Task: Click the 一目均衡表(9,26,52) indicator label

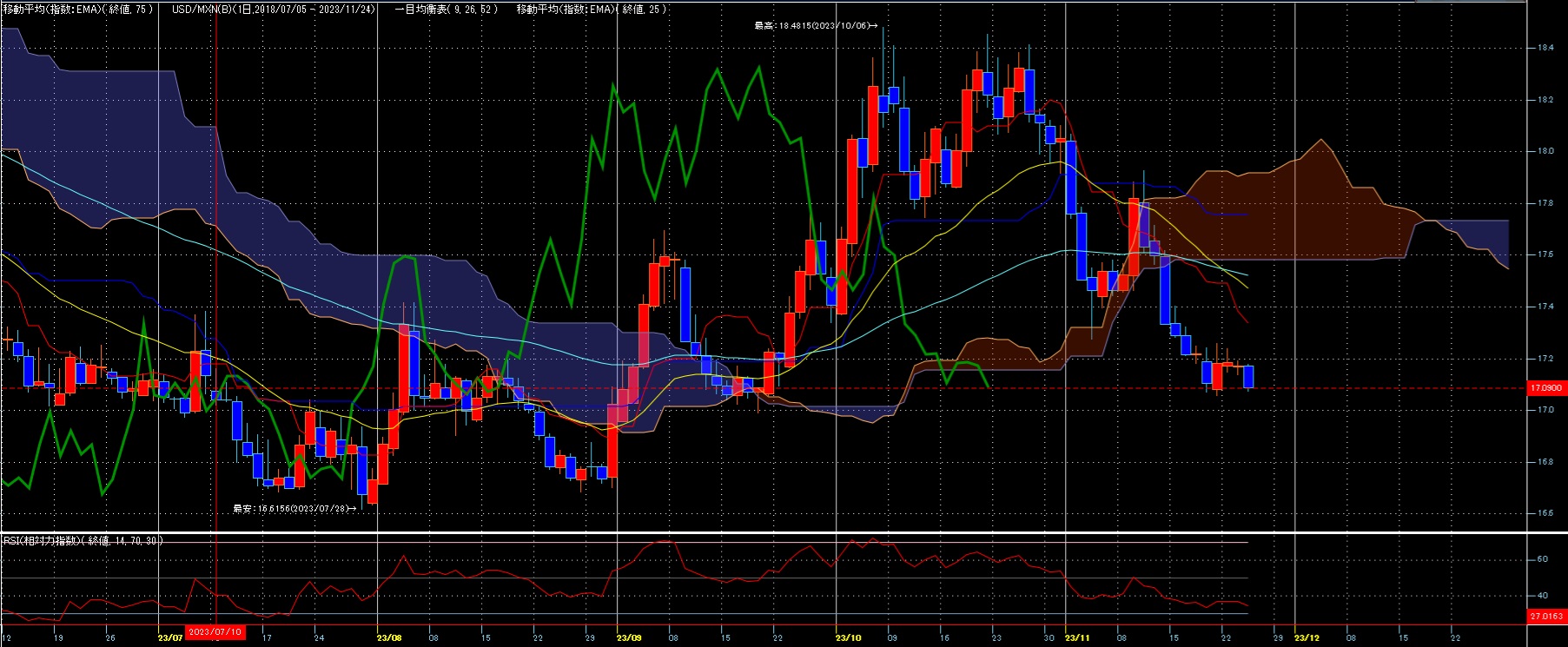Action: [447, 9]
